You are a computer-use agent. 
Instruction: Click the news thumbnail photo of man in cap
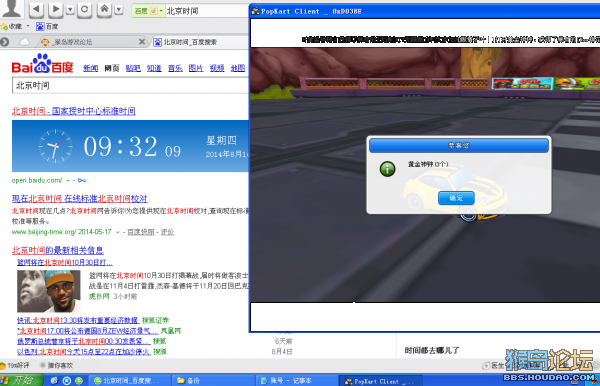click(49, 291)
